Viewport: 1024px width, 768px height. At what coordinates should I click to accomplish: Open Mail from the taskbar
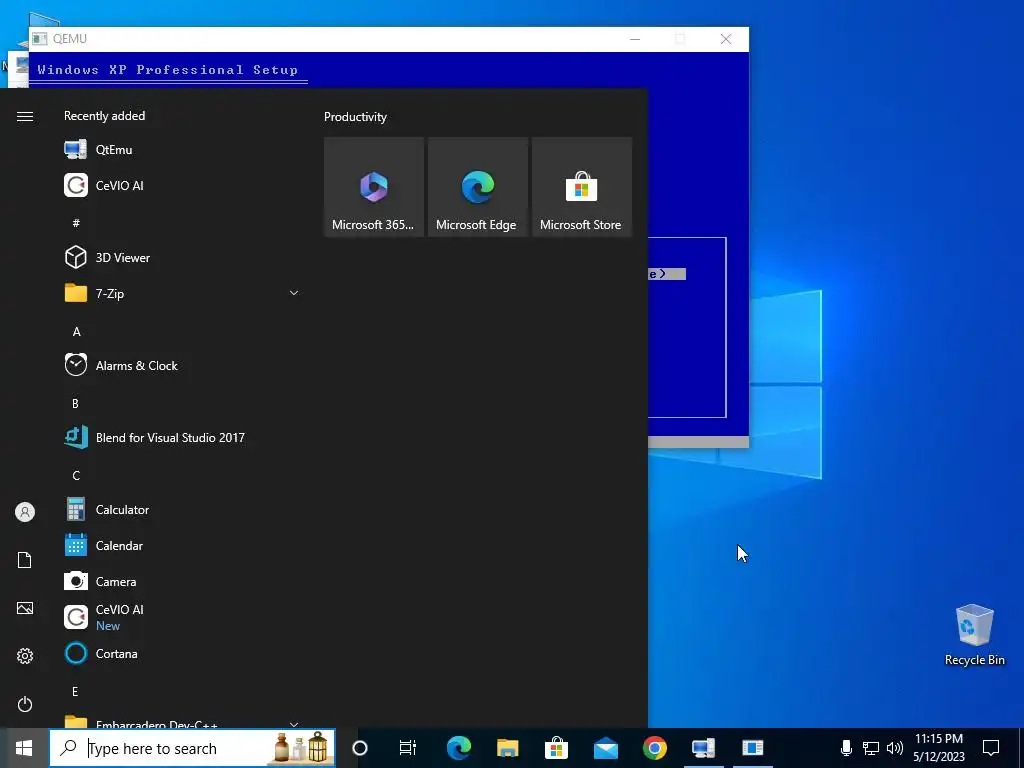click(x=605, y=748)
